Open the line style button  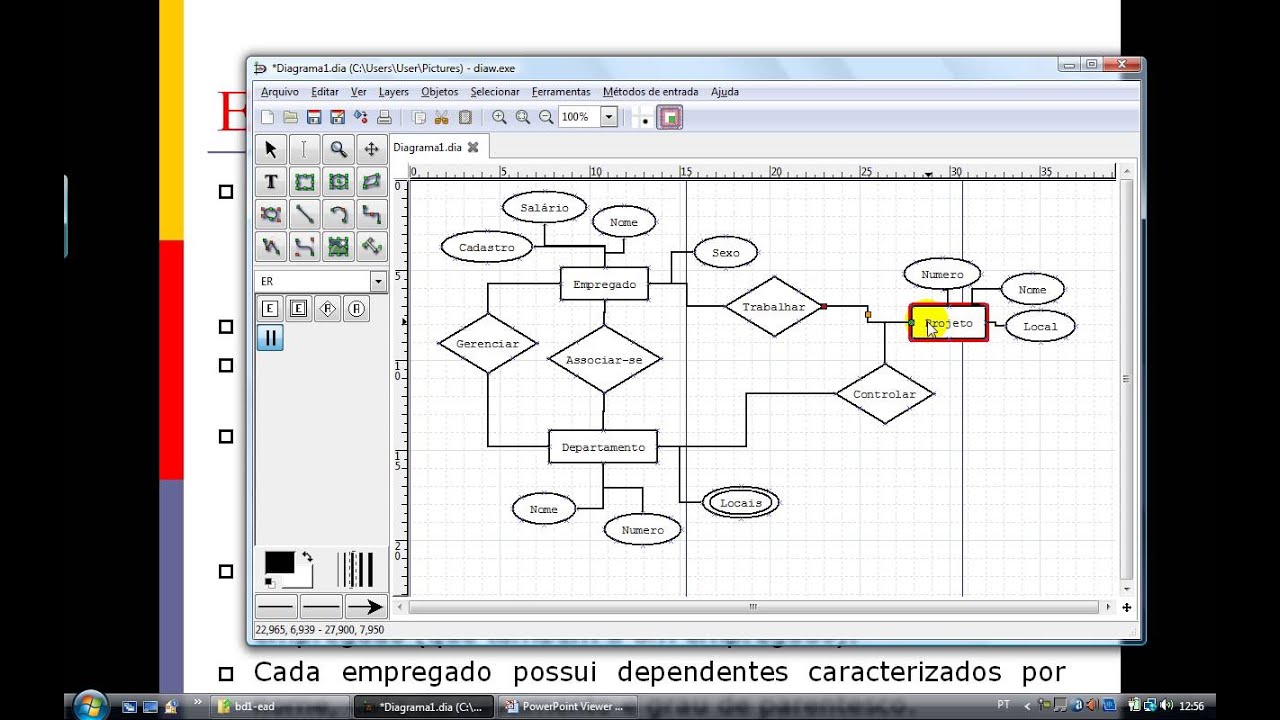point(321,606)
